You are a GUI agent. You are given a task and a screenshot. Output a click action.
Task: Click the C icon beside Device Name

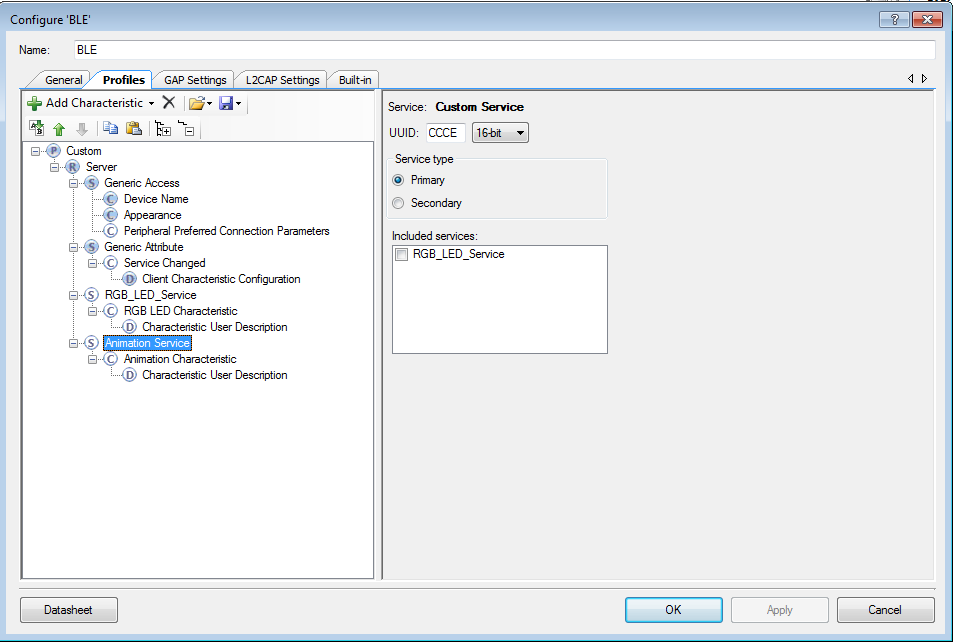coord(111,199)
